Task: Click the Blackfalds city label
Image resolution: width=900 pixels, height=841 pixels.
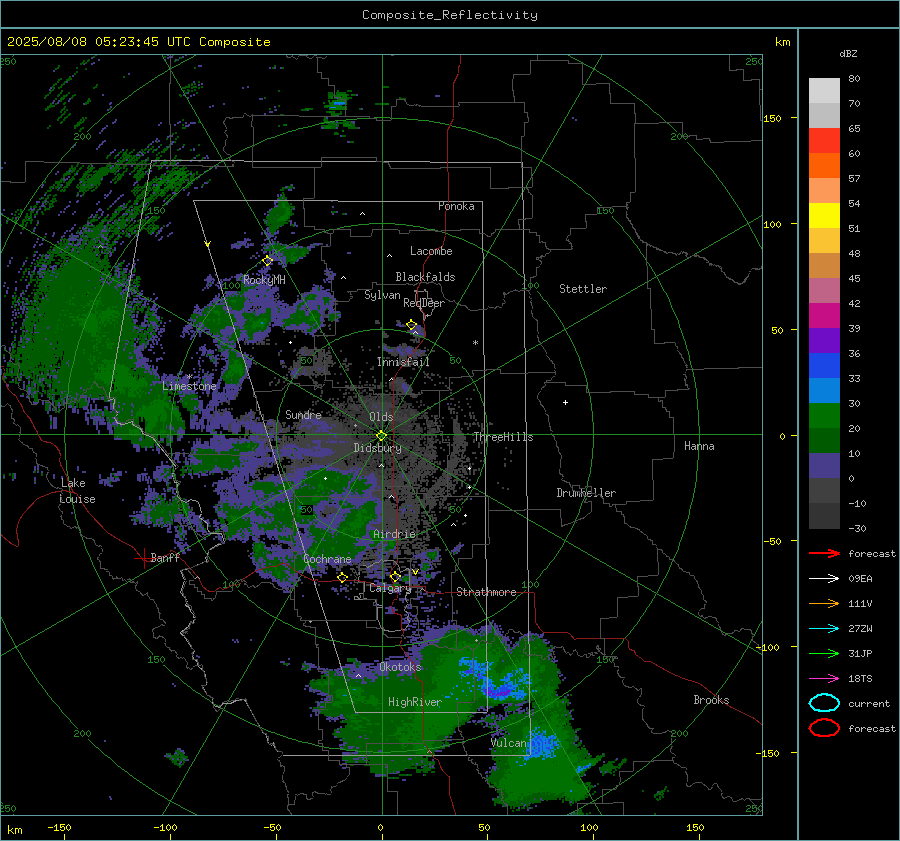Action: point(425,277)
